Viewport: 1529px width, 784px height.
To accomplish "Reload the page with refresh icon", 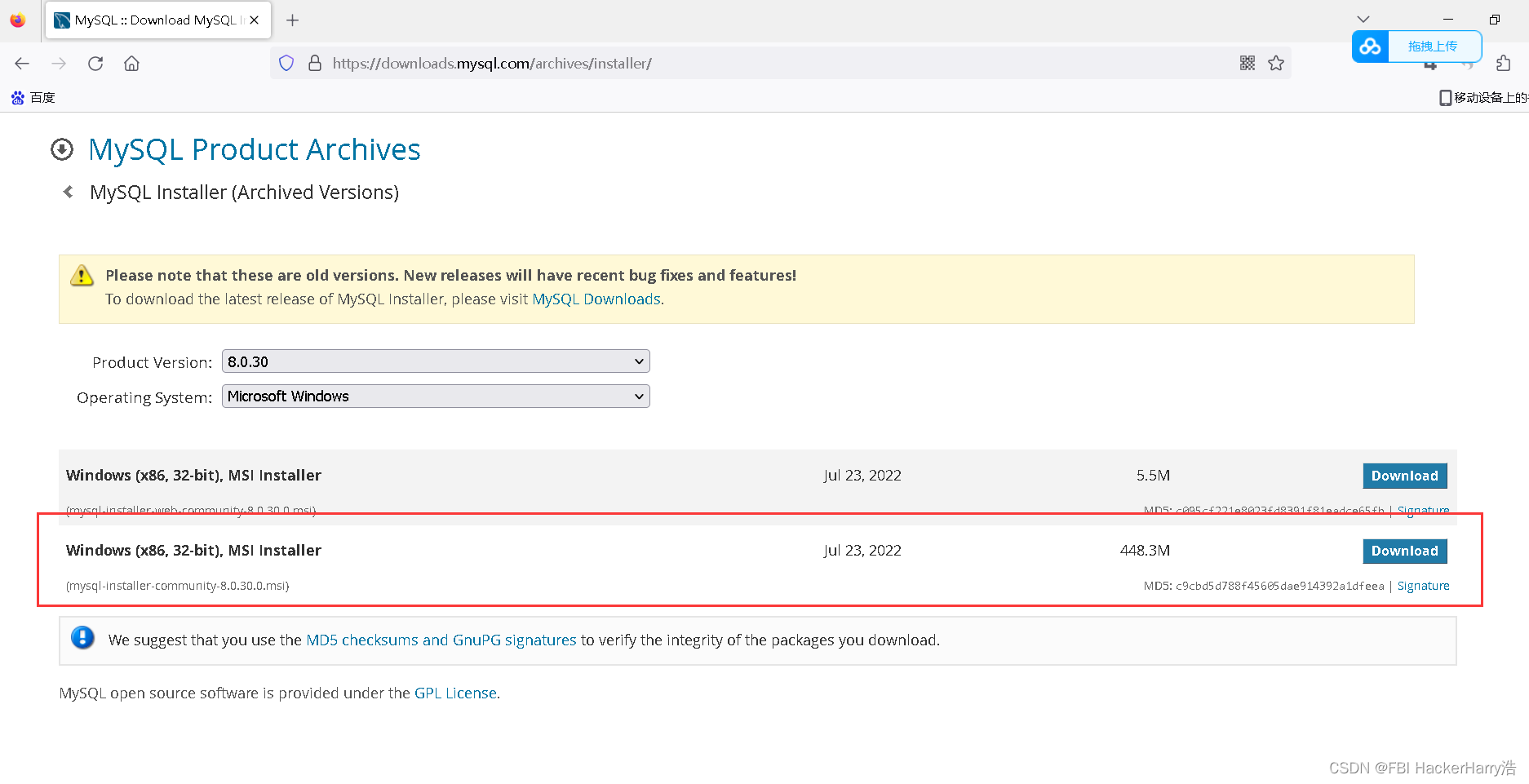I will pyautogui.click(x=95, y=64).
